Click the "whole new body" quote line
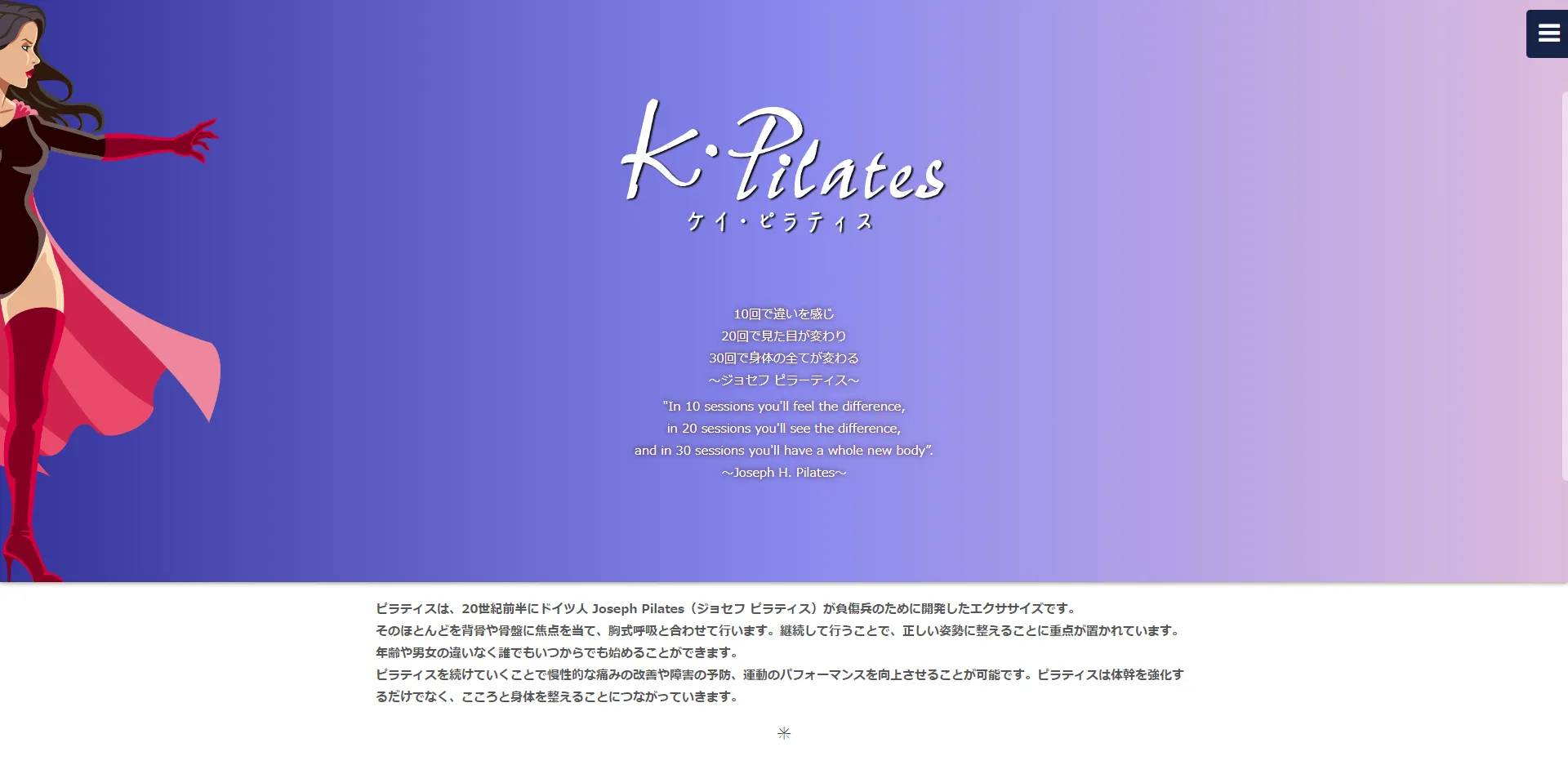 point(783,450)
